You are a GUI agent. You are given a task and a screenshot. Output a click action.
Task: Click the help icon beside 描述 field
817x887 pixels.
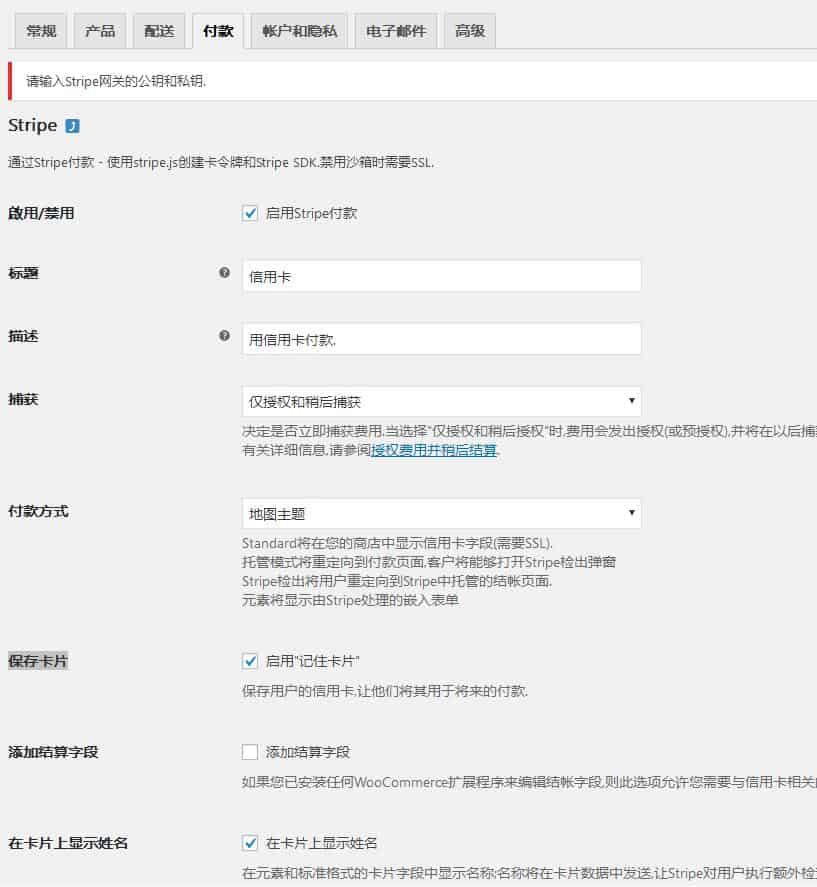coord(225,335)
